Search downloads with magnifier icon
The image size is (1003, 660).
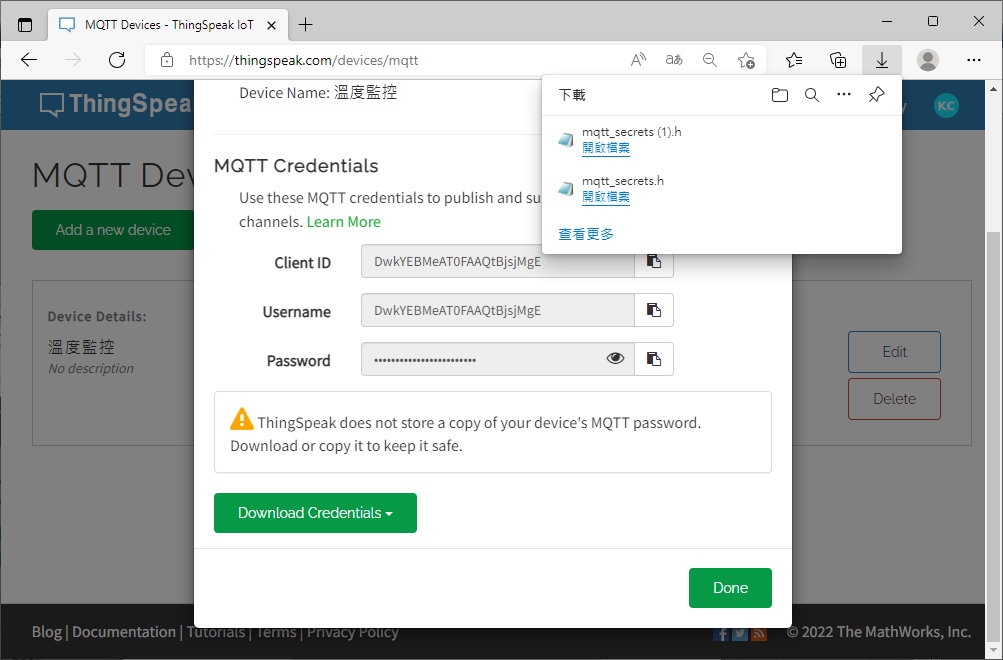812,95
